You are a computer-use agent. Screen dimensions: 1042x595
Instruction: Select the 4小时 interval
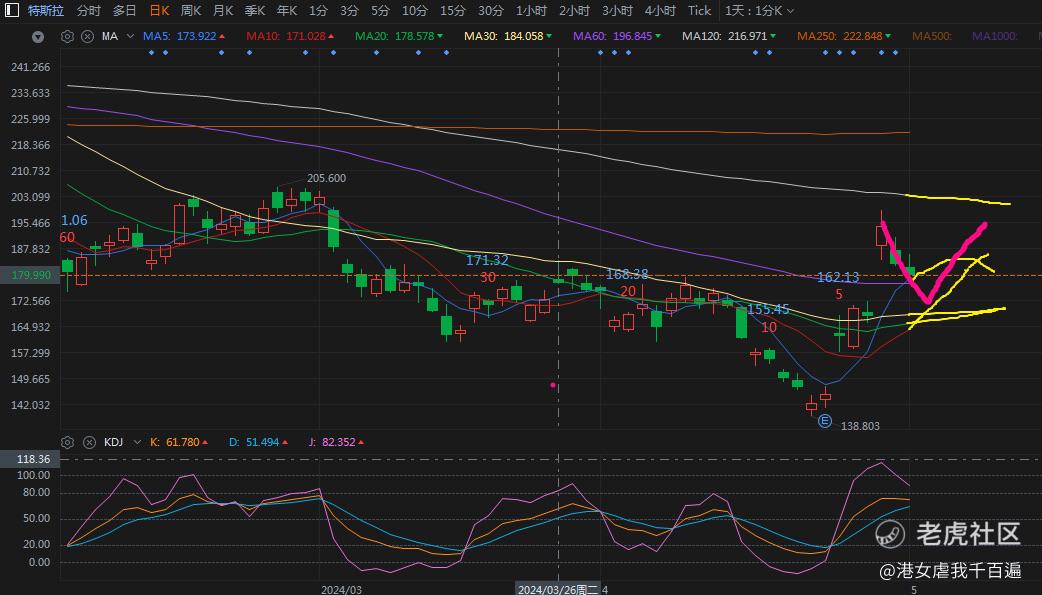(660, 11)
